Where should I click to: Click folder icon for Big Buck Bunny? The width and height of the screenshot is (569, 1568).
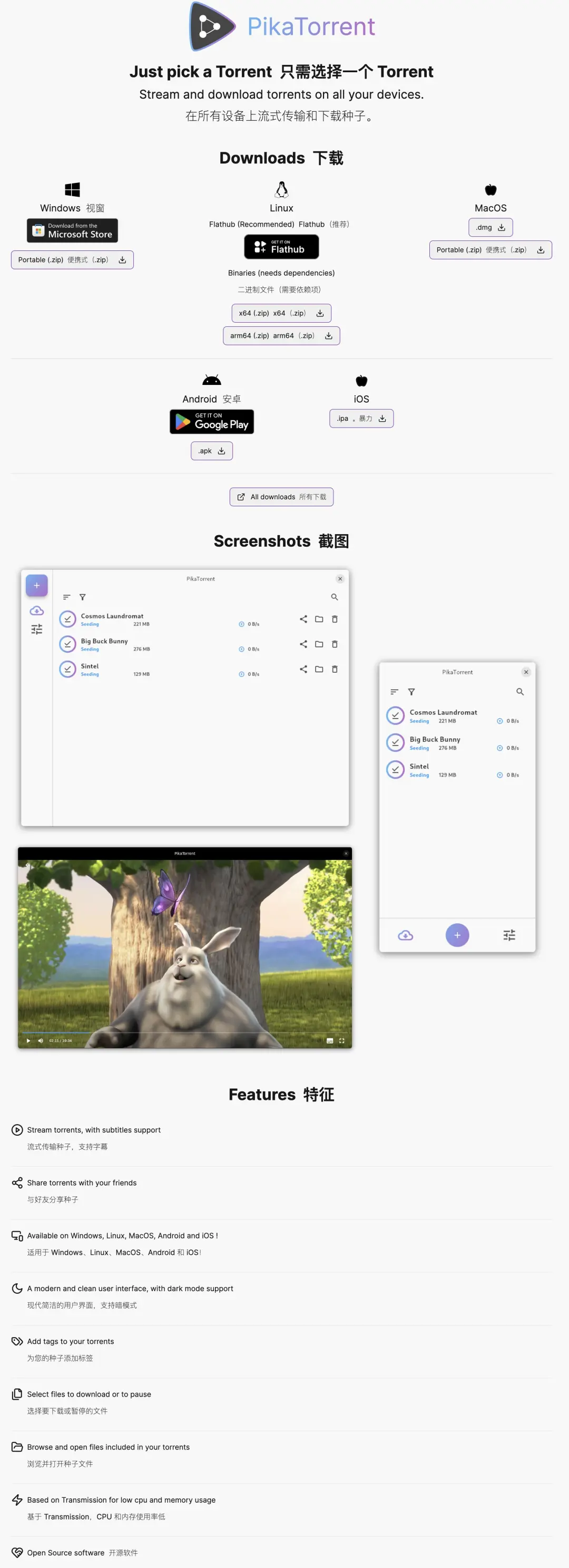pyautogui.click(x=319, y=644)
